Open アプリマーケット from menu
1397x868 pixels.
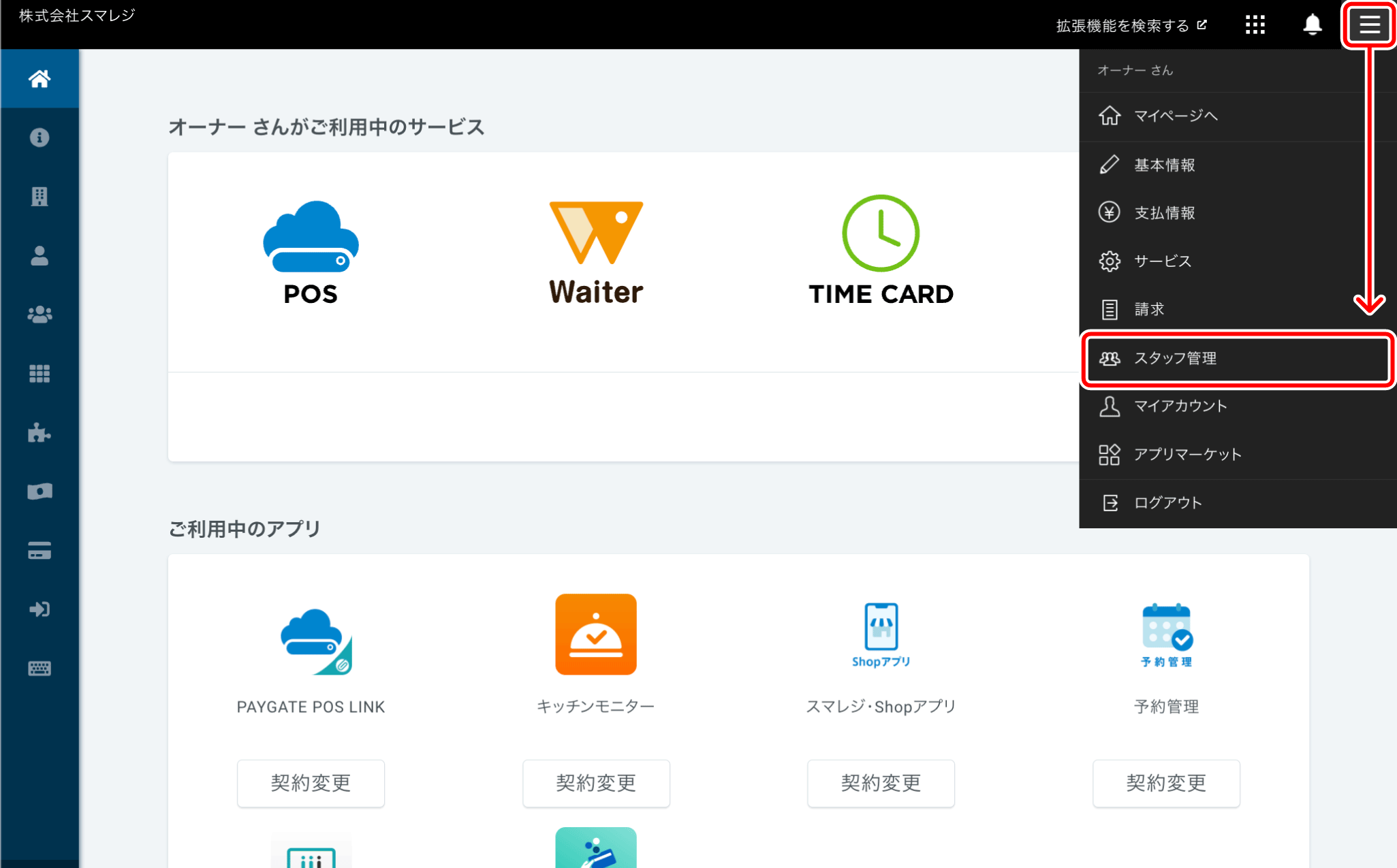(1187, 454)
